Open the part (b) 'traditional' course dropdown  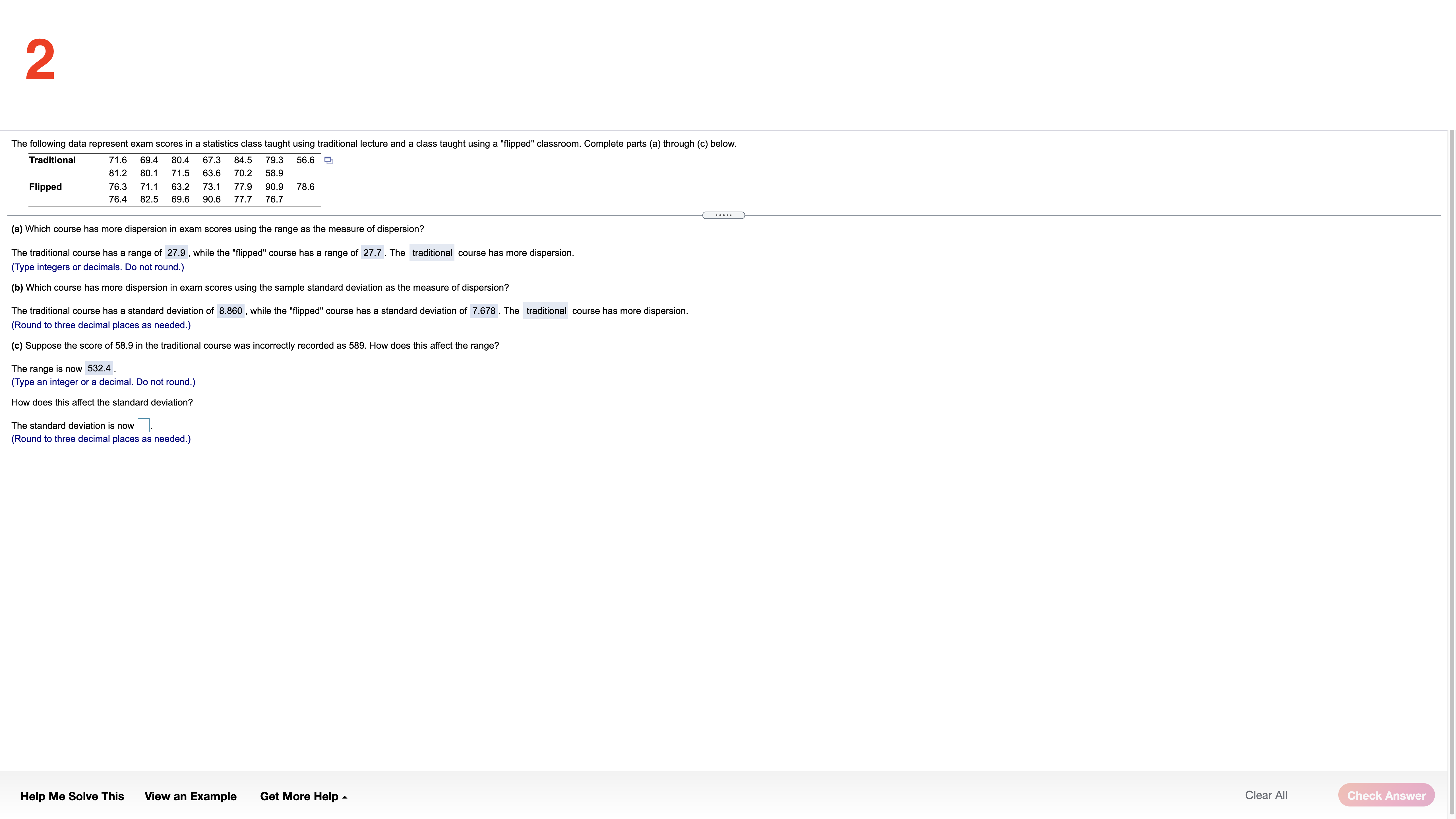(x=545, y=311)
